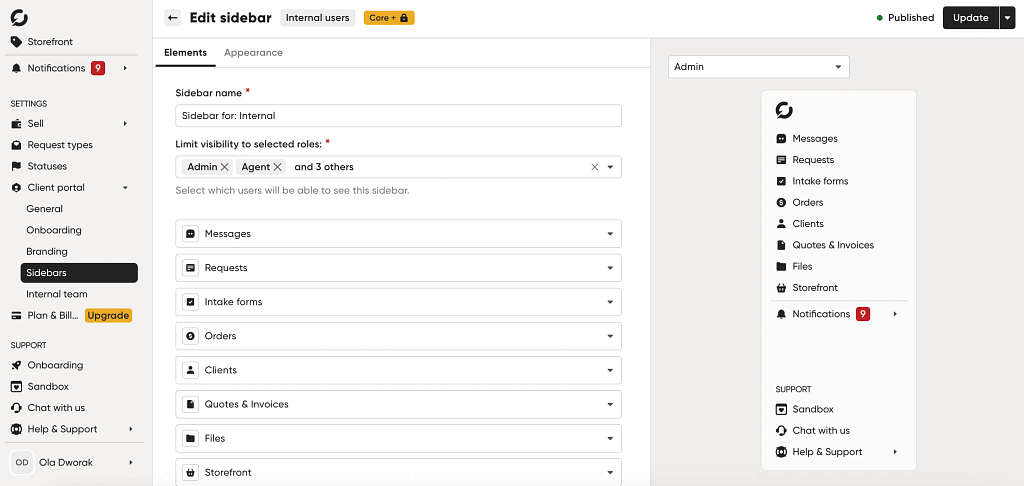Remove the Agent role tag
The height and width of the screenshot is (486, 1024).
(278, 167)
